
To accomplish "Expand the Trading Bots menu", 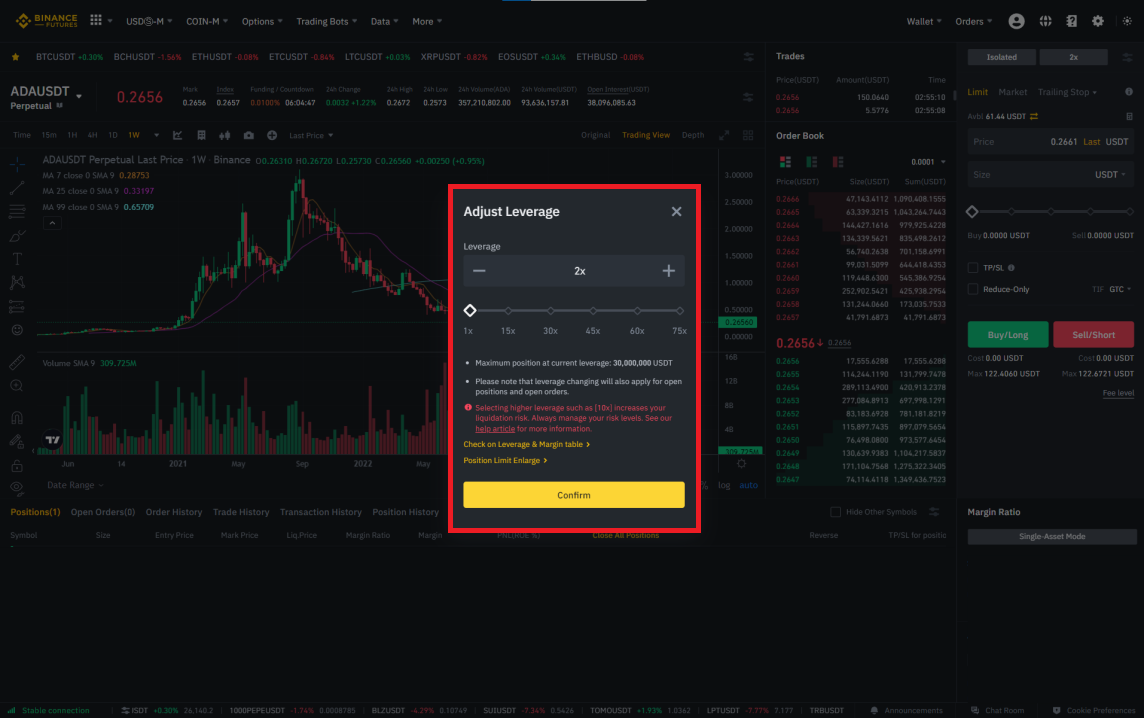I will click(x=326, y=21).
